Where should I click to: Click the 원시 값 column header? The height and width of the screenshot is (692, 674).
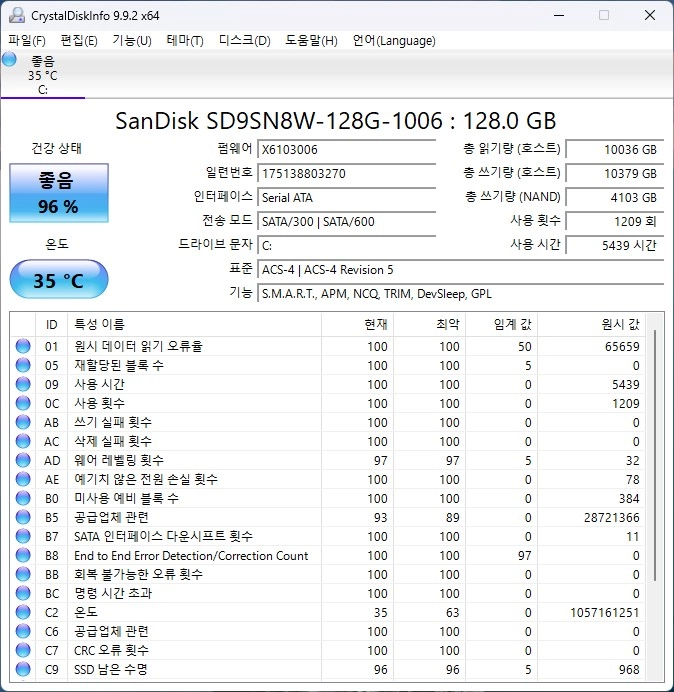(591, 325)
